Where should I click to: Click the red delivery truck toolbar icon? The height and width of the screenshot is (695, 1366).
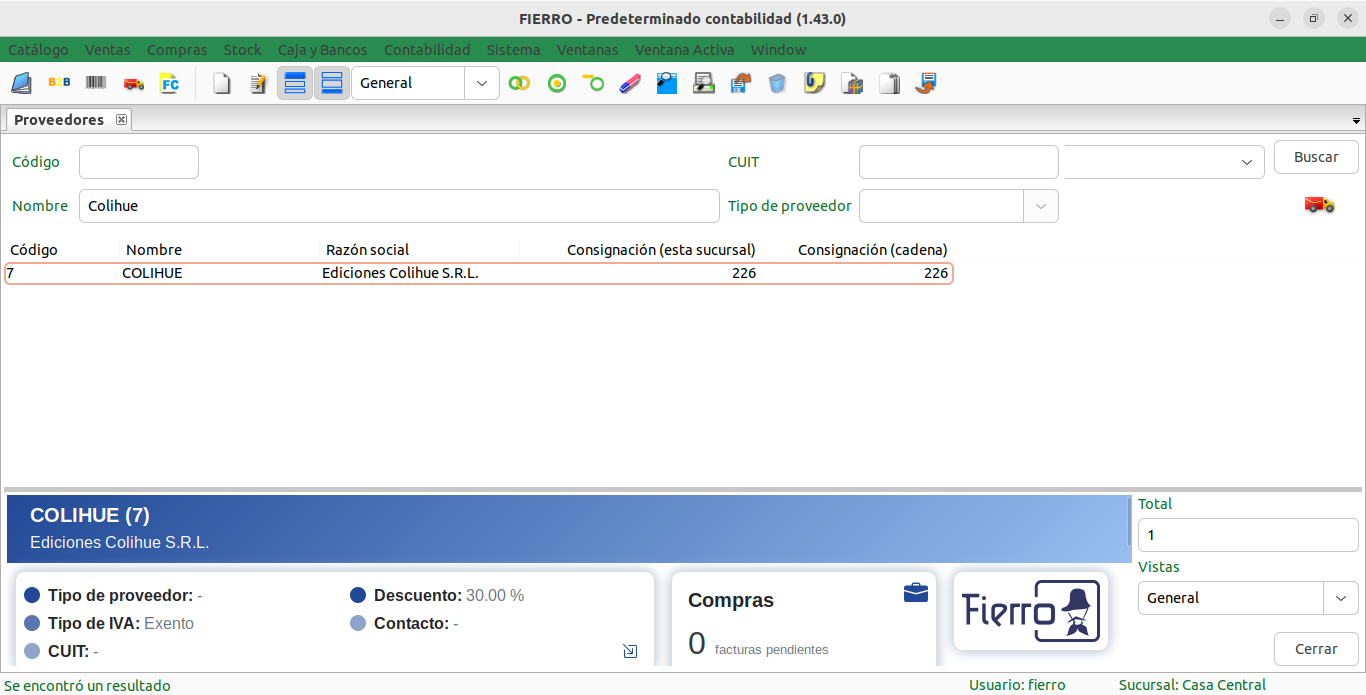coord(133,83)
